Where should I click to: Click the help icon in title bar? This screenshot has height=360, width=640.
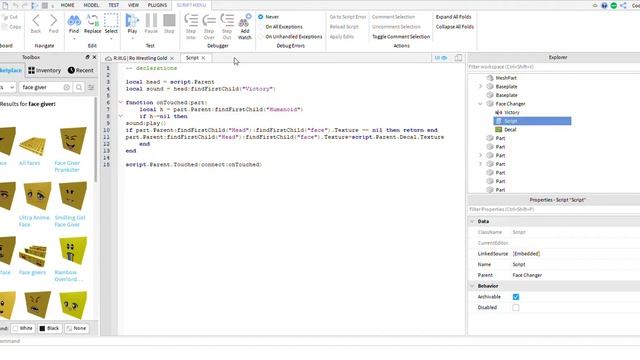coord(604,5)
